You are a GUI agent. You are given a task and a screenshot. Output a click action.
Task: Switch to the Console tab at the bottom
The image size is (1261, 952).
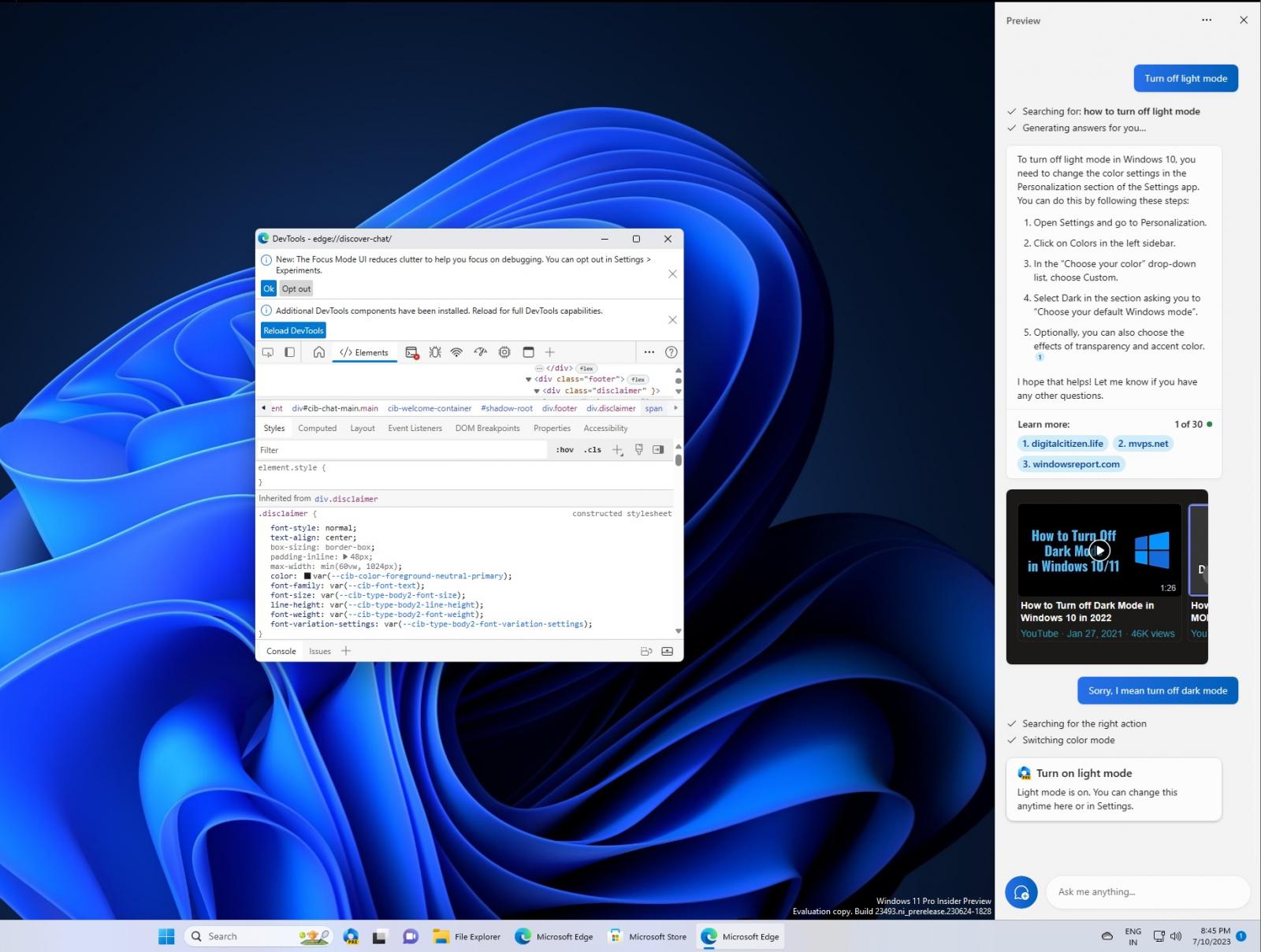(x=281, y=651)
